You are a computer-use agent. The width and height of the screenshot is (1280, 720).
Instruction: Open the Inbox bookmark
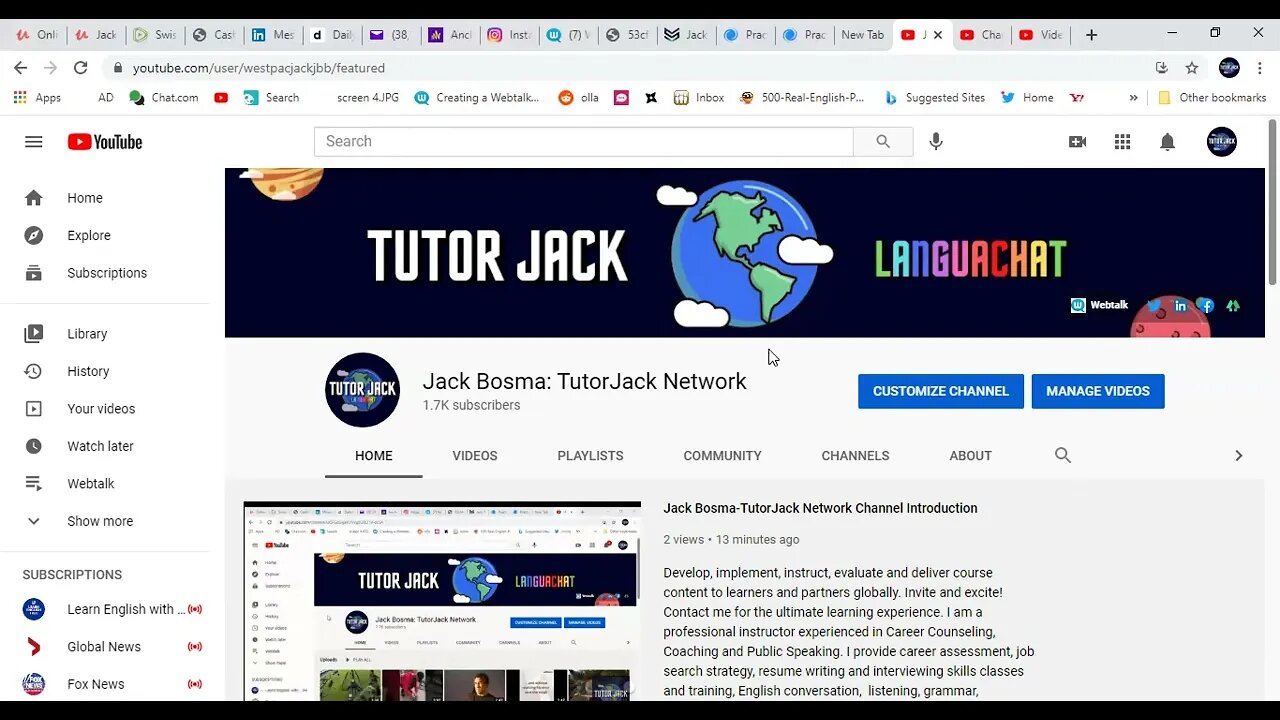coord(699,98)
